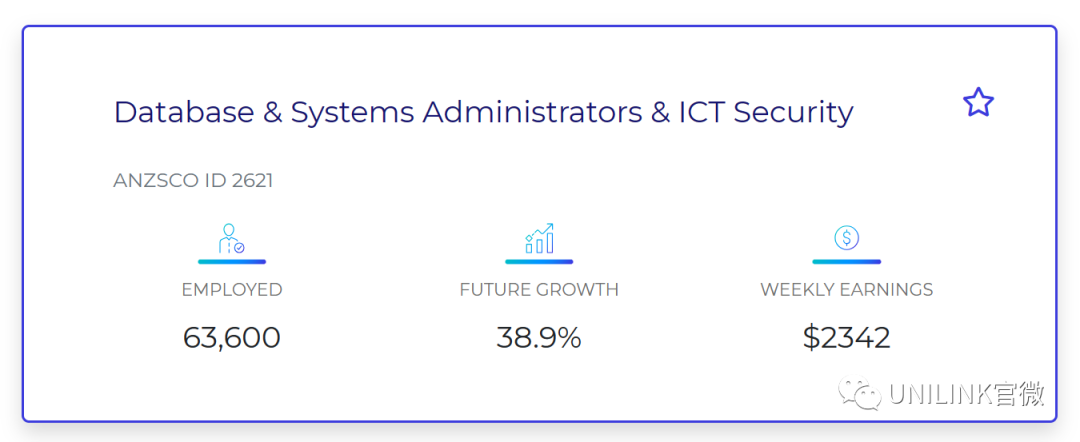Click the gradient bar under the earnings icon
Viewport: 1080px width, 442px height.
847,262
